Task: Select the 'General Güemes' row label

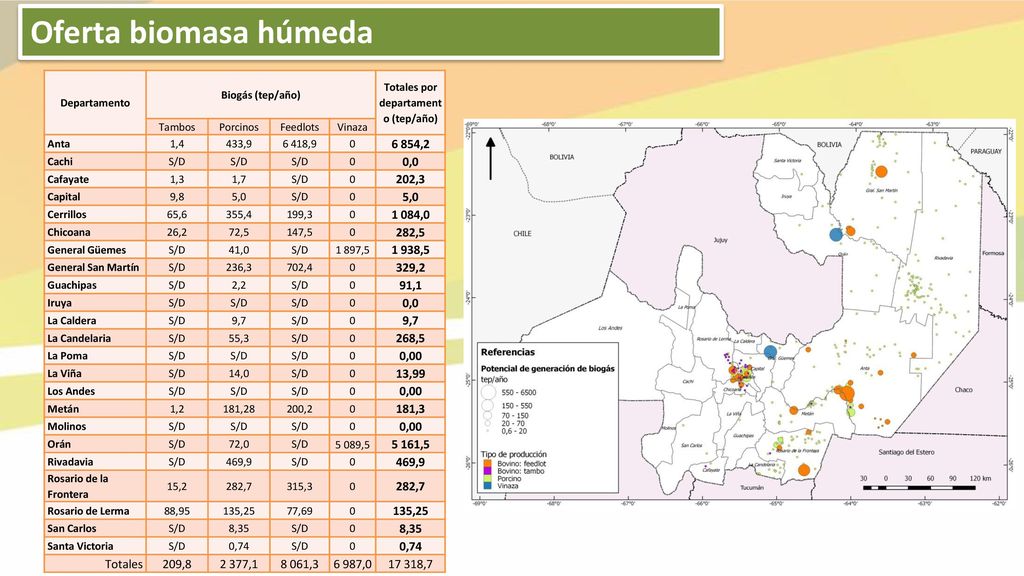Action: pyautogui.click(x=87, y=249)
